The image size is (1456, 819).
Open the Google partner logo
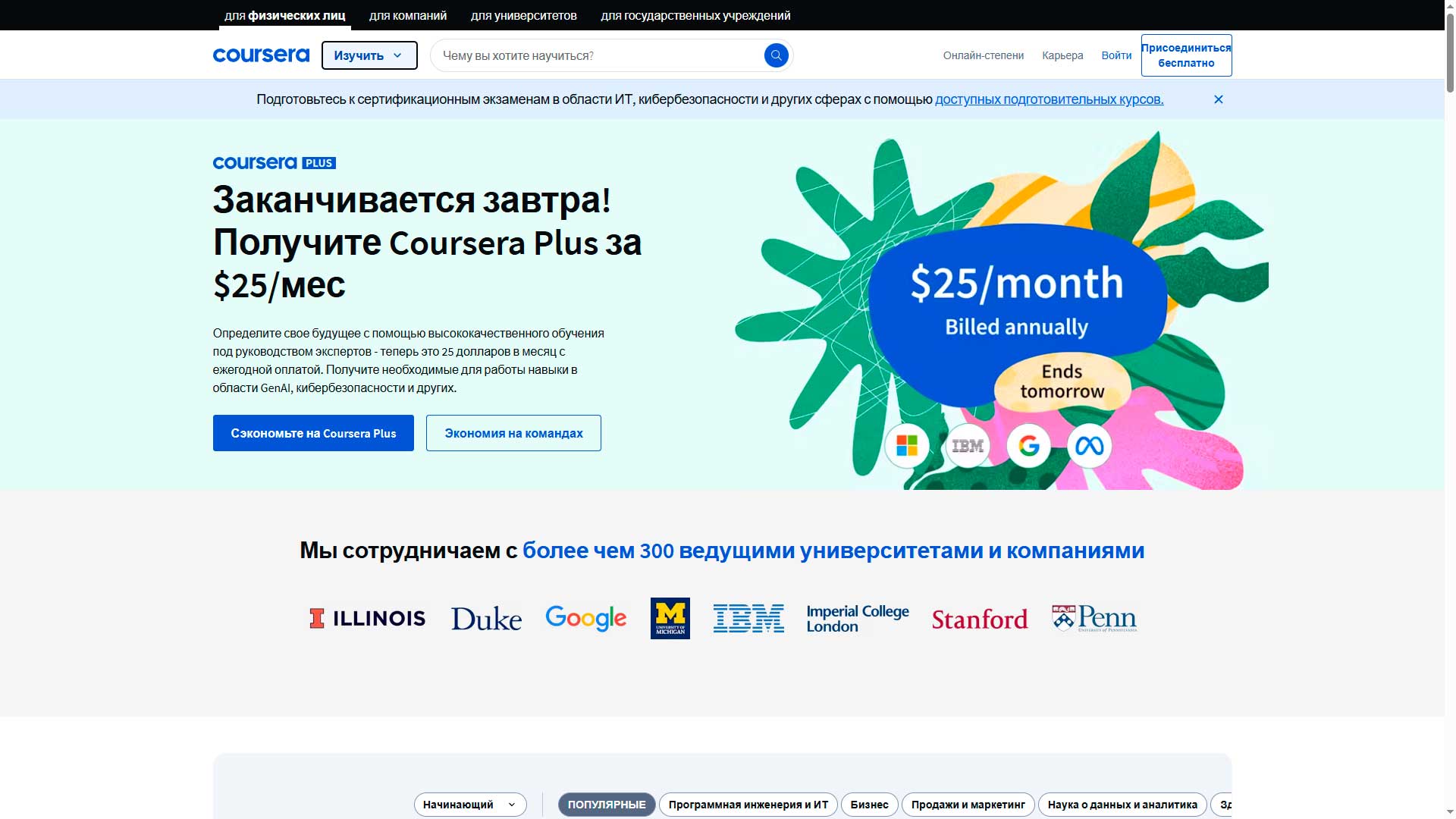(x=586, y=618)
